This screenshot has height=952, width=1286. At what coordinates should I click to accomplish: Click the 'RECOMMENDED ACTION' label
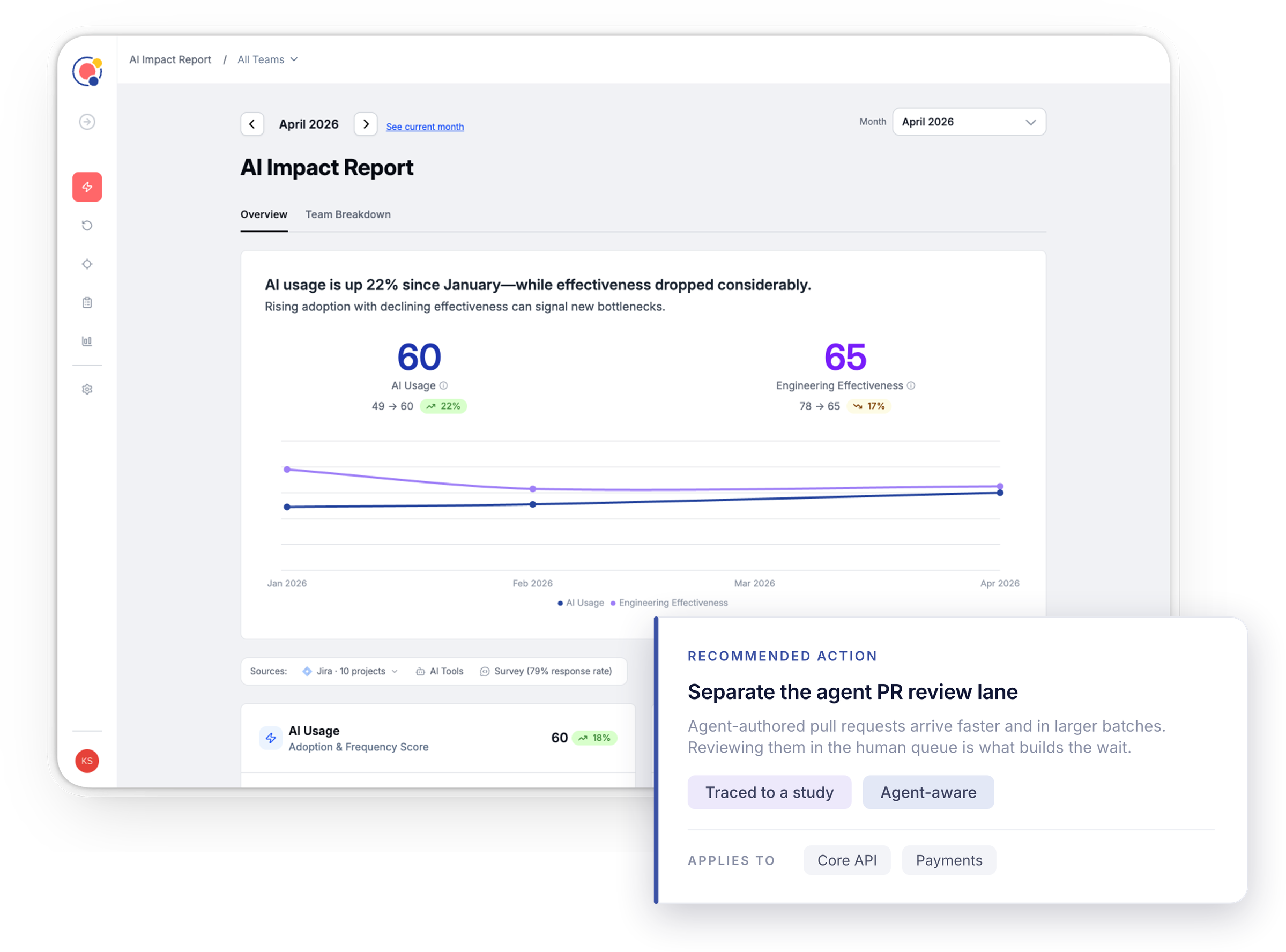[x=783, y=656]
